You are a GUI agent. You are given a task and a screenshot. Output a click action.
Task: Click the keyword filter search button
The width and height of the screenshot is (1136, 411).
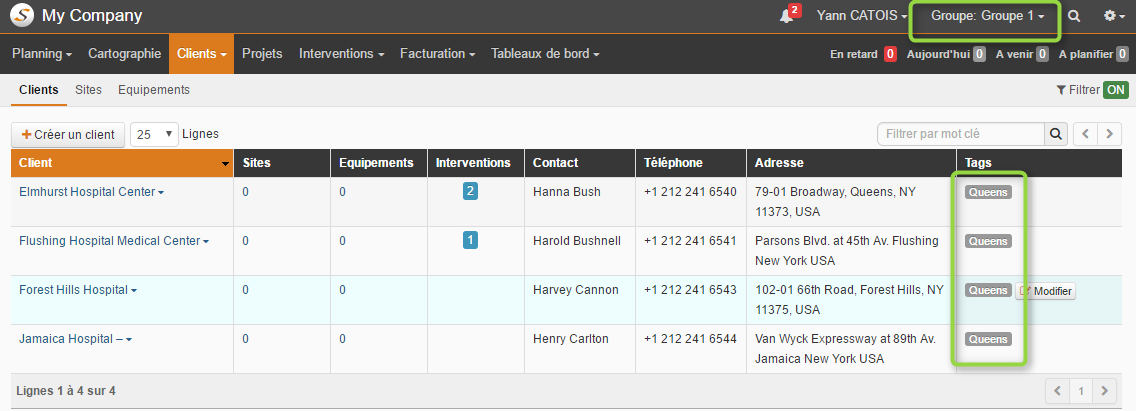coord(1055,134)
